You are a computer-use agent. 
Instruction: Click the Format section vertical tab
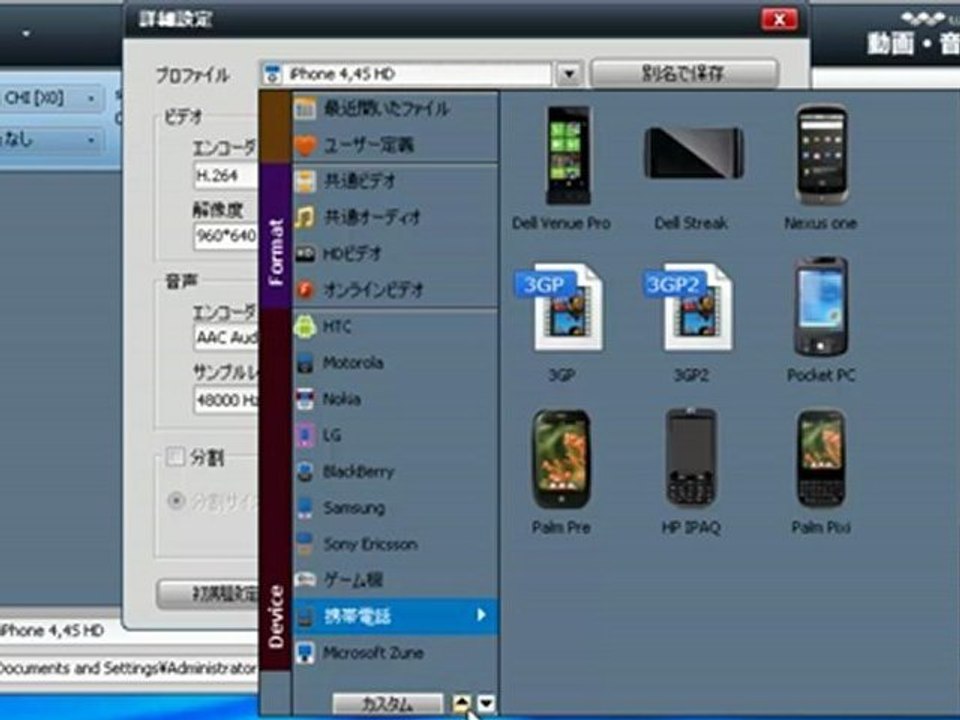point(275,236)
